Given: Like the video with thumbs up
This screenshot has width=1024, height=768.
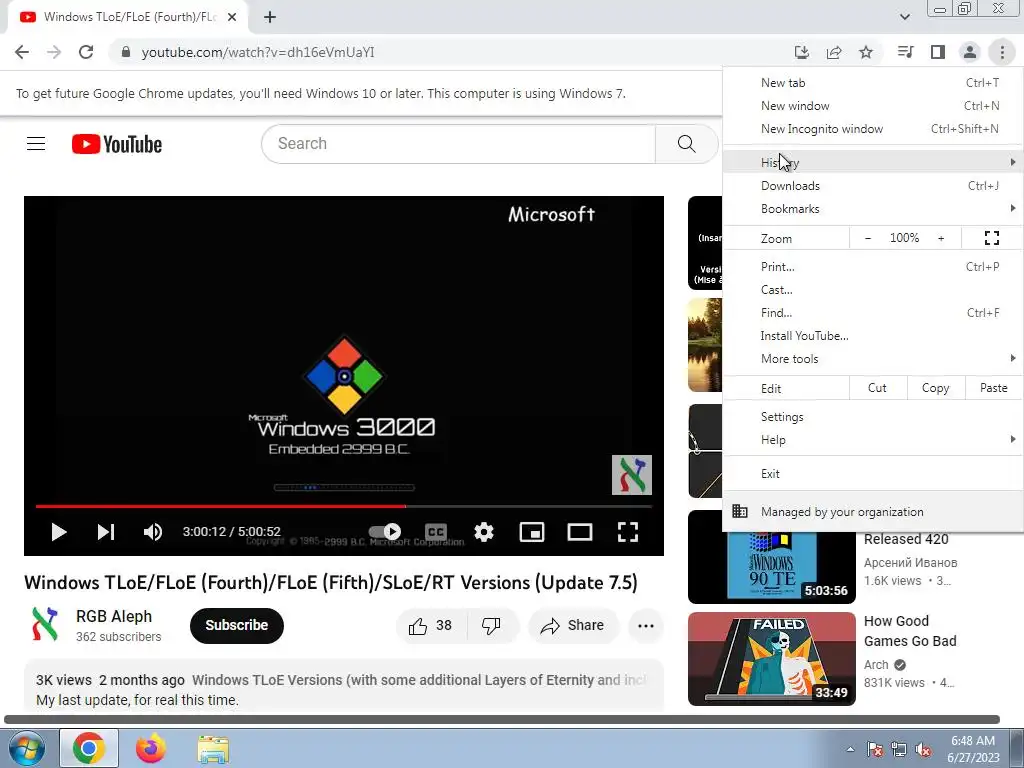Looking at the screenshot, I should (431, 626).
